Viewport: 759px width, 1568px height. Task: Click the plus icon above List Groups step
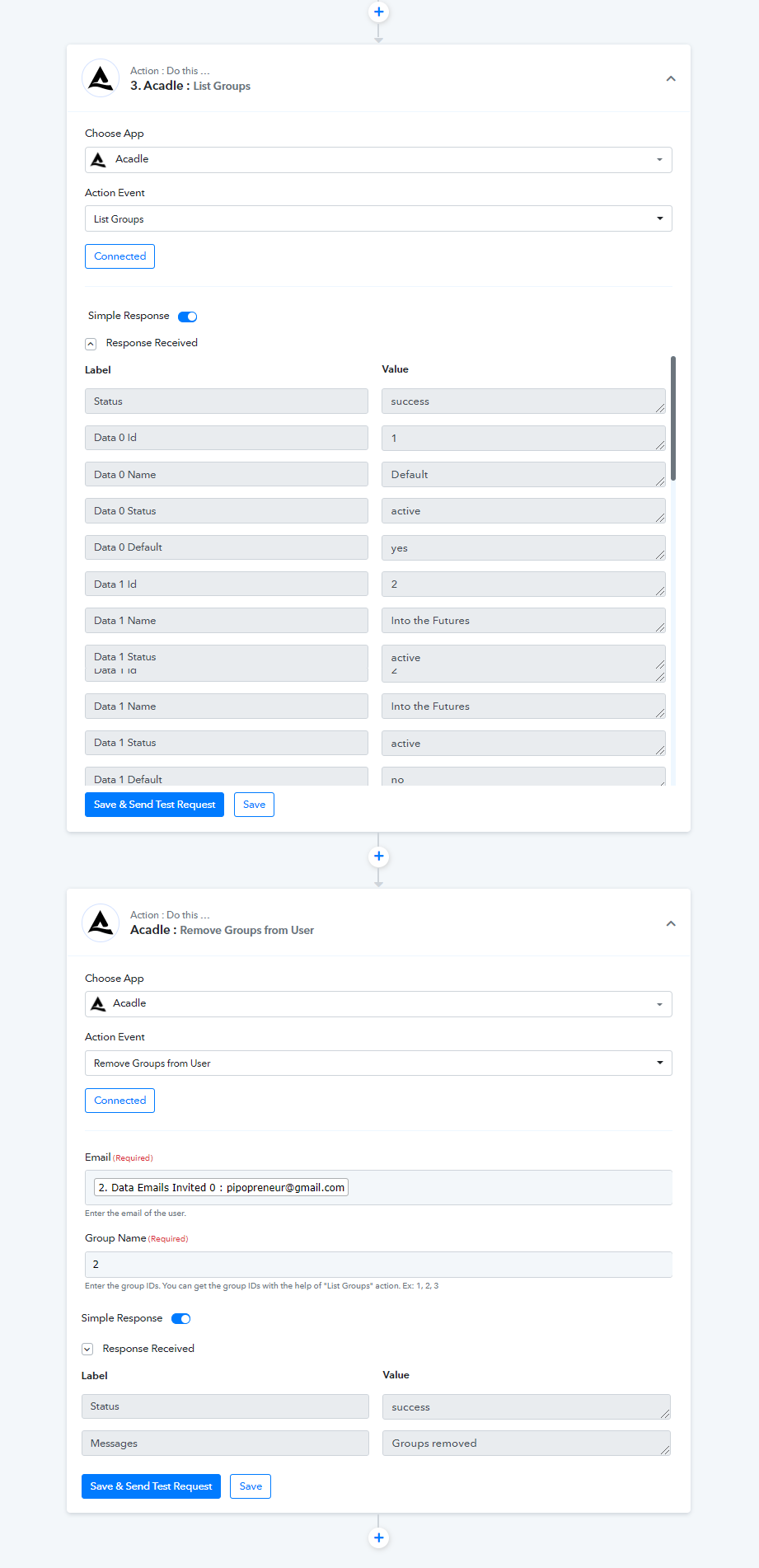click(378, 12)
